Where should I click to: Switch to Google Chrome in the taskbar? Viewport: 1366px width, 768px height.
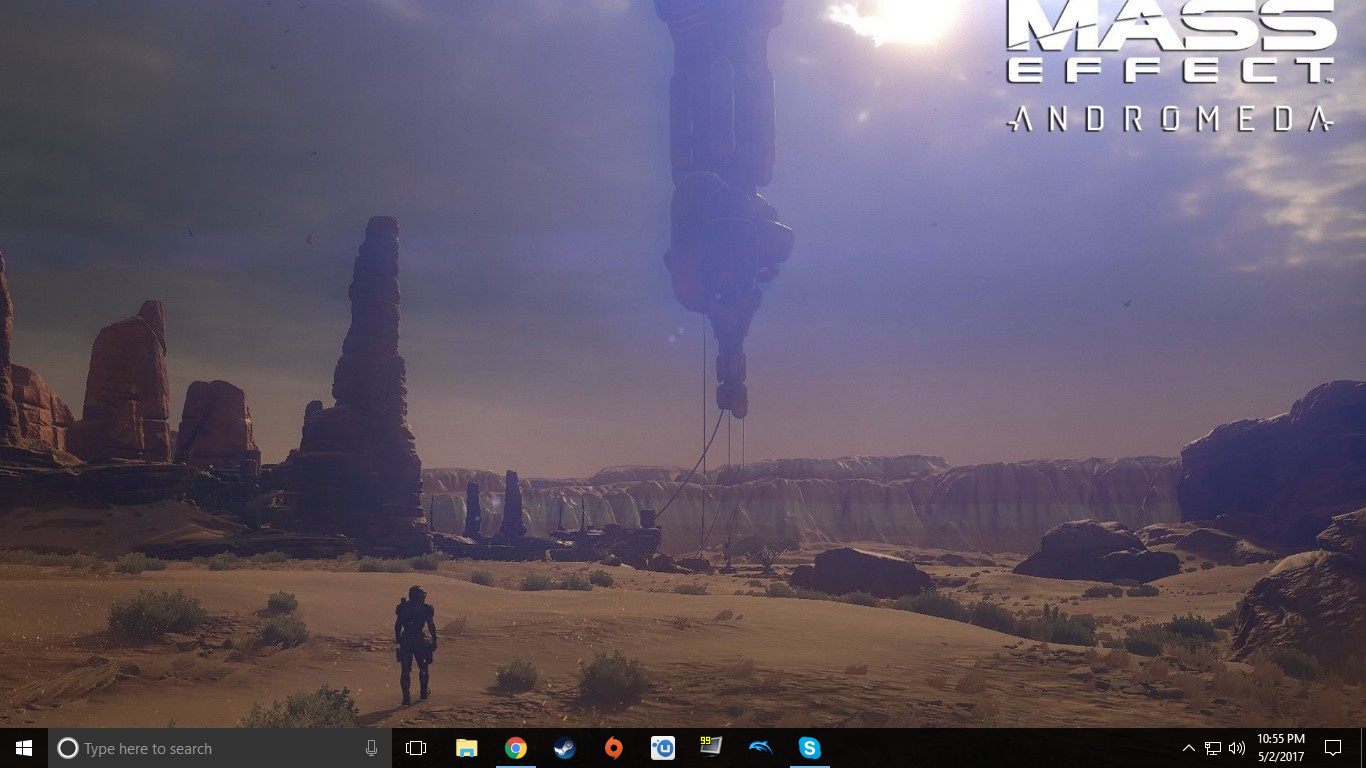(516, 748)
